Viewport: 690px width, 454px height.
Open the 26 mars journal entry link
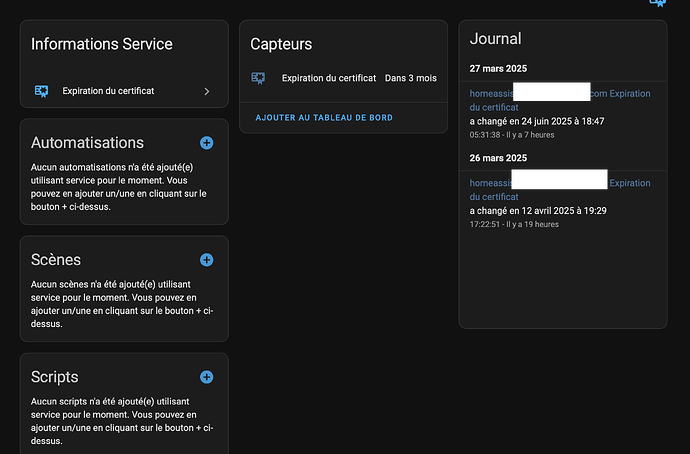[x=560, y=190]
